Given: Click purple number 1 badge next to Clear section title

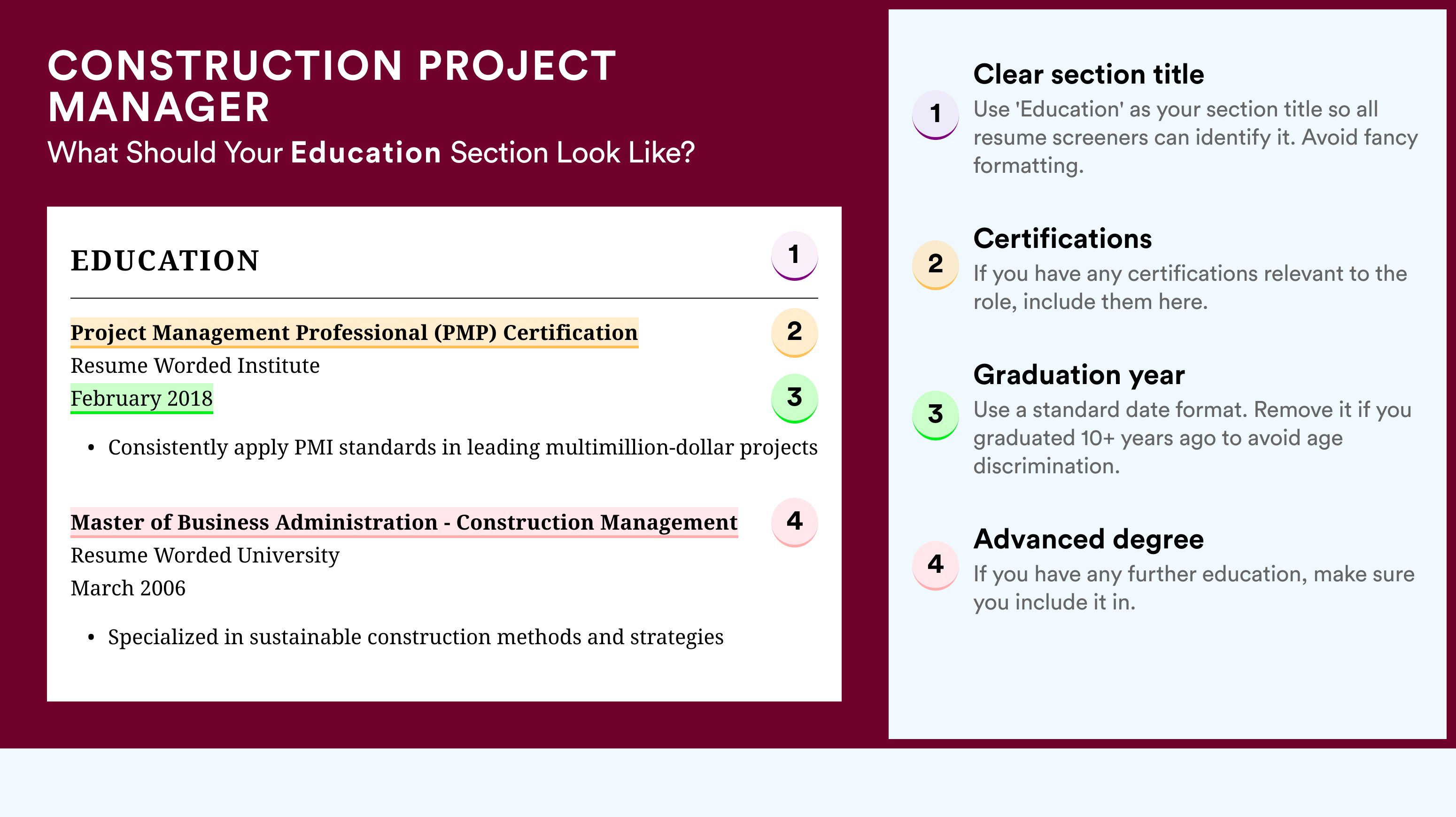Looking at the screenshot, I should point(935,115).
